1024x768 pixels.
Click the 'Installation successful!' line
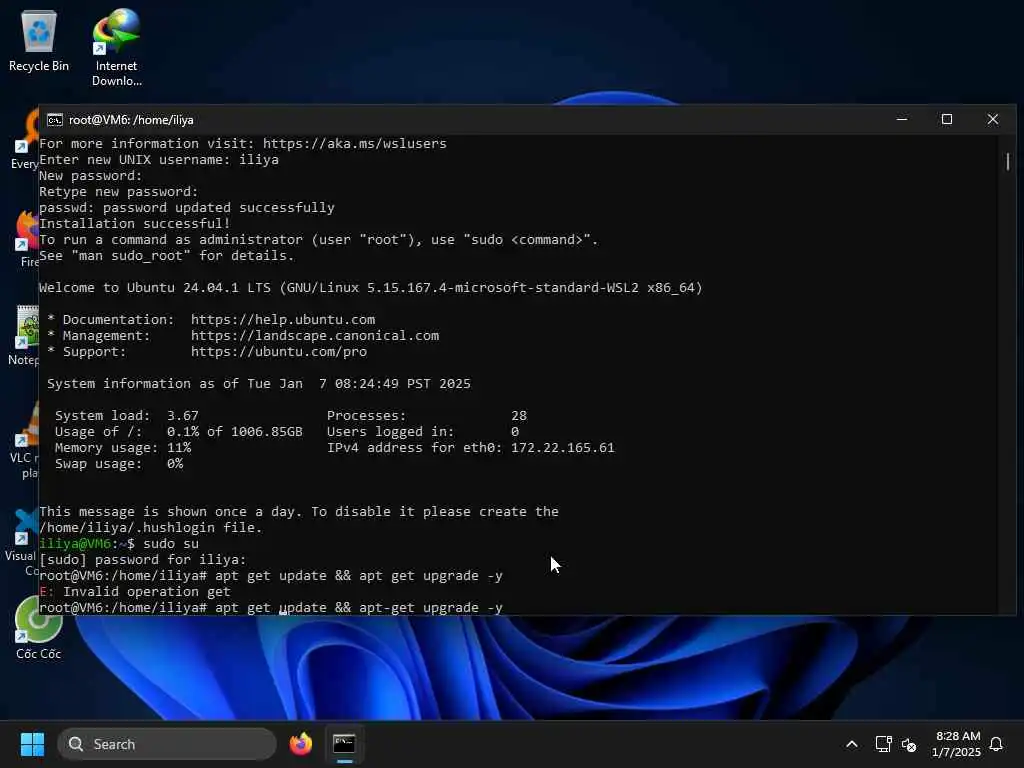pos(135,224)
